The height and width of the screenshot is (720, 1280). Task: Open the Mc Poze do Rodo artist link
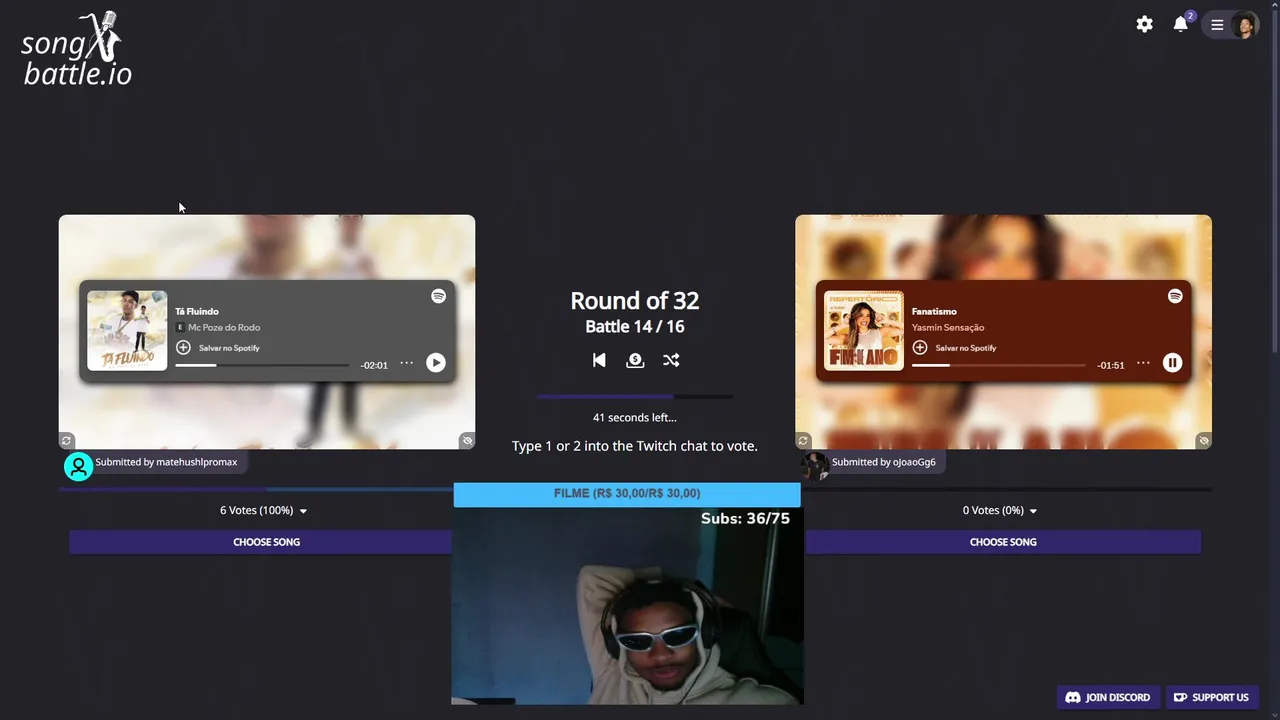(224, 327)
